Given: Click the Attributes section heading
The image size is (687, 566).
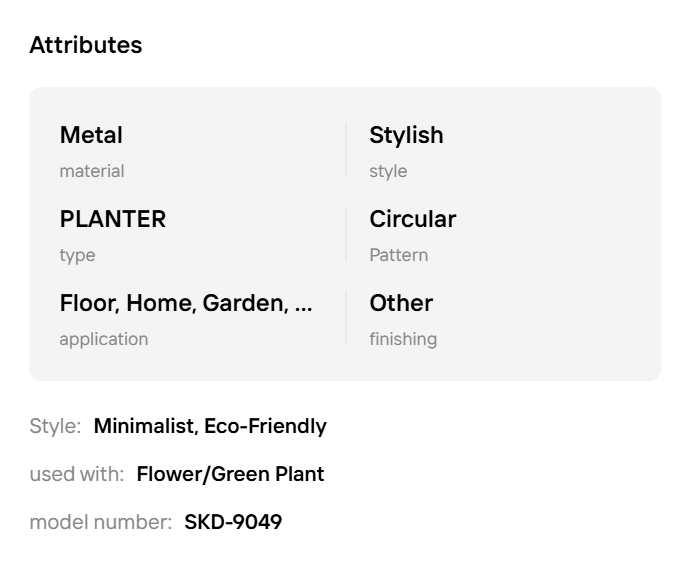Looking at the screenshot, I should click(x=86, y=45).
